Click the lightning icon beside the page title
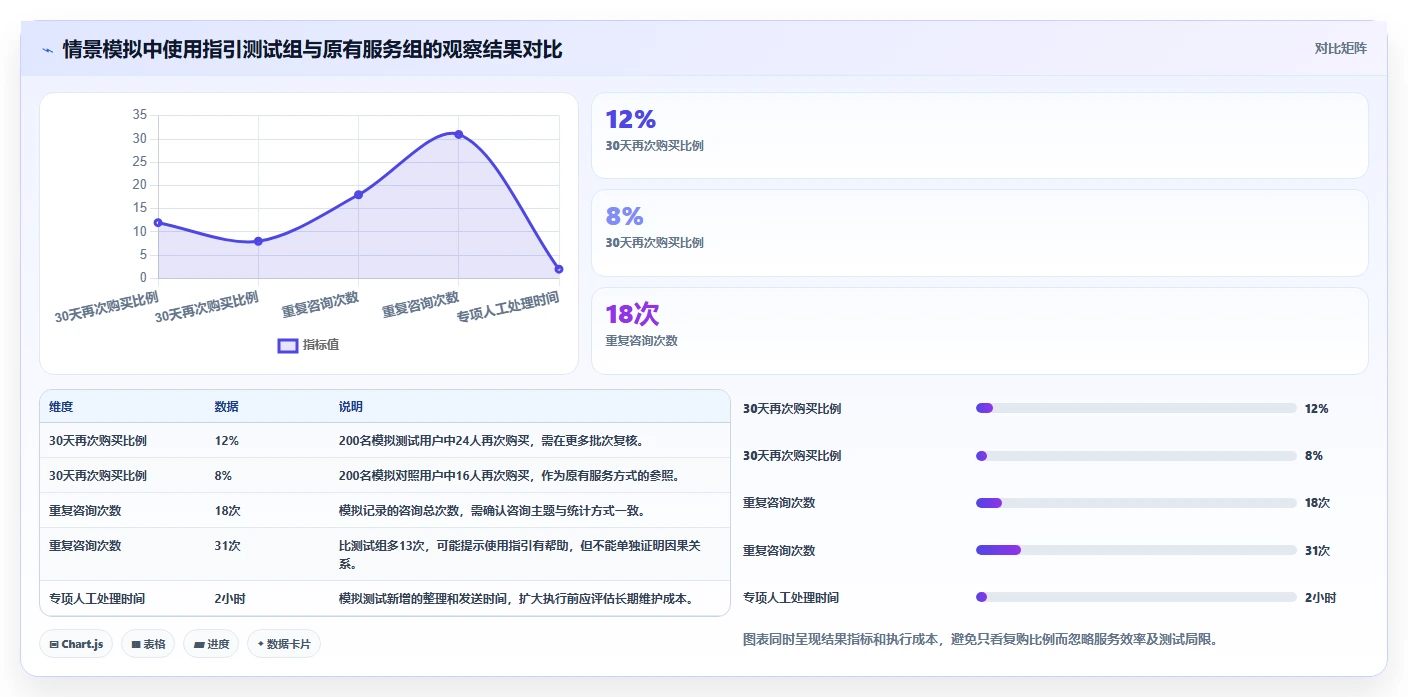This screenshot has width=1408, height=697. coord(47,49)
